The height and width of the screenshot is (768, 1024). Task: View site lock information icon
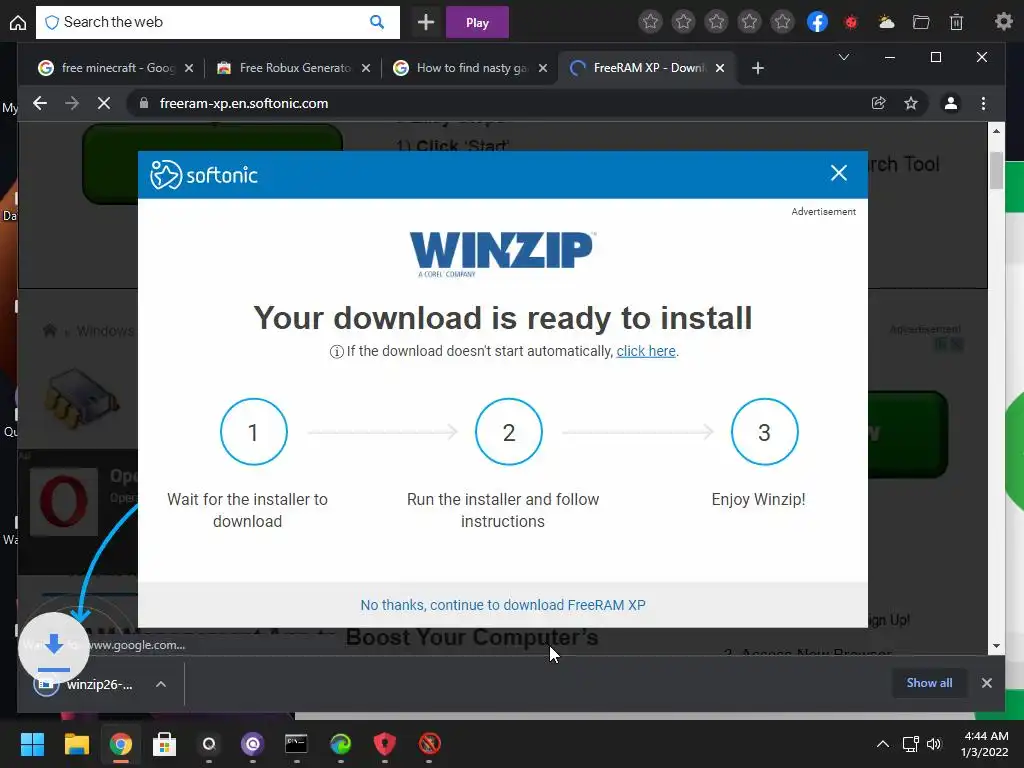(144, 103)
